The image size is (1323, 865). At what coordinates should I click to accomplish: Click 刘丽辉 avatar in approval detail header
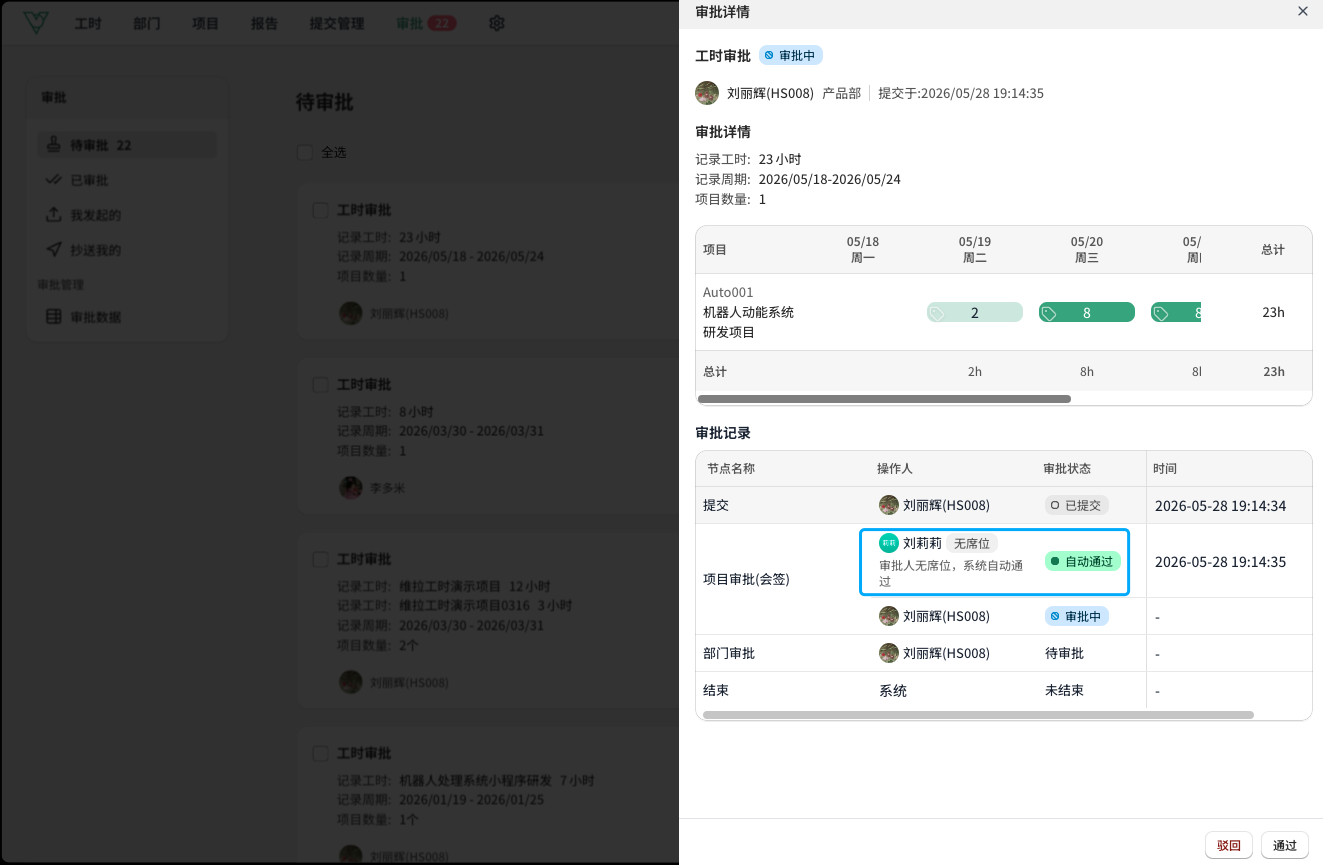coord(707,93)
